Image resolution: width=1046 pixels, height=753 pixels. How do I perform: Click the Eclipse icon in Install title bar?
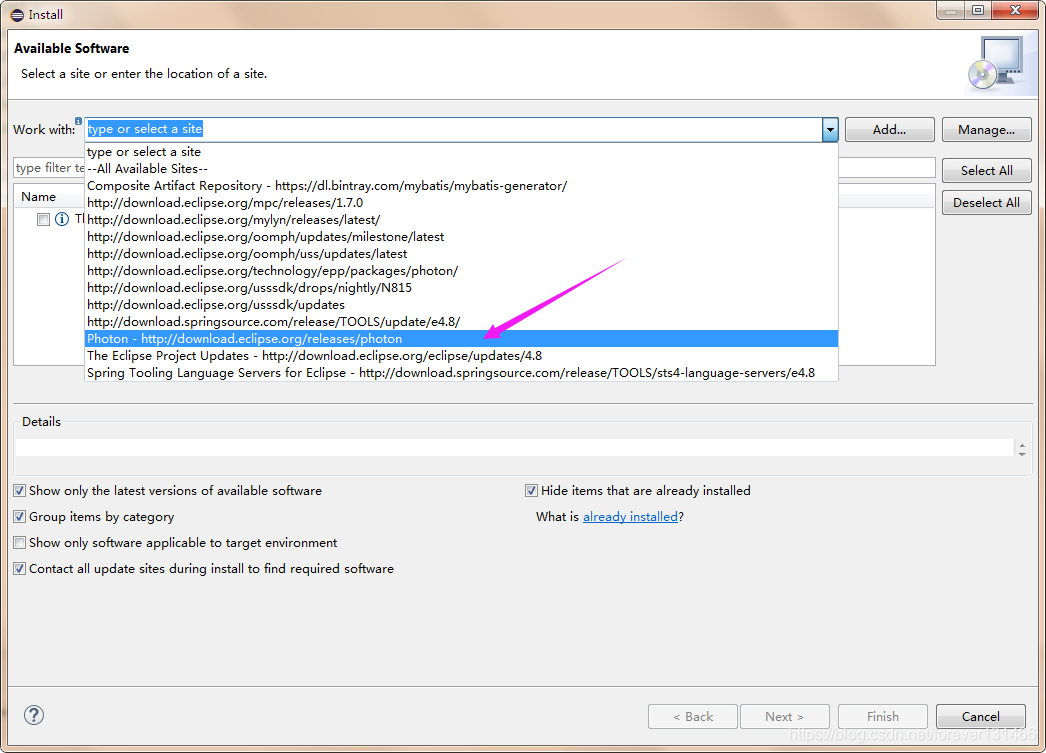click(x=17, y=15)
